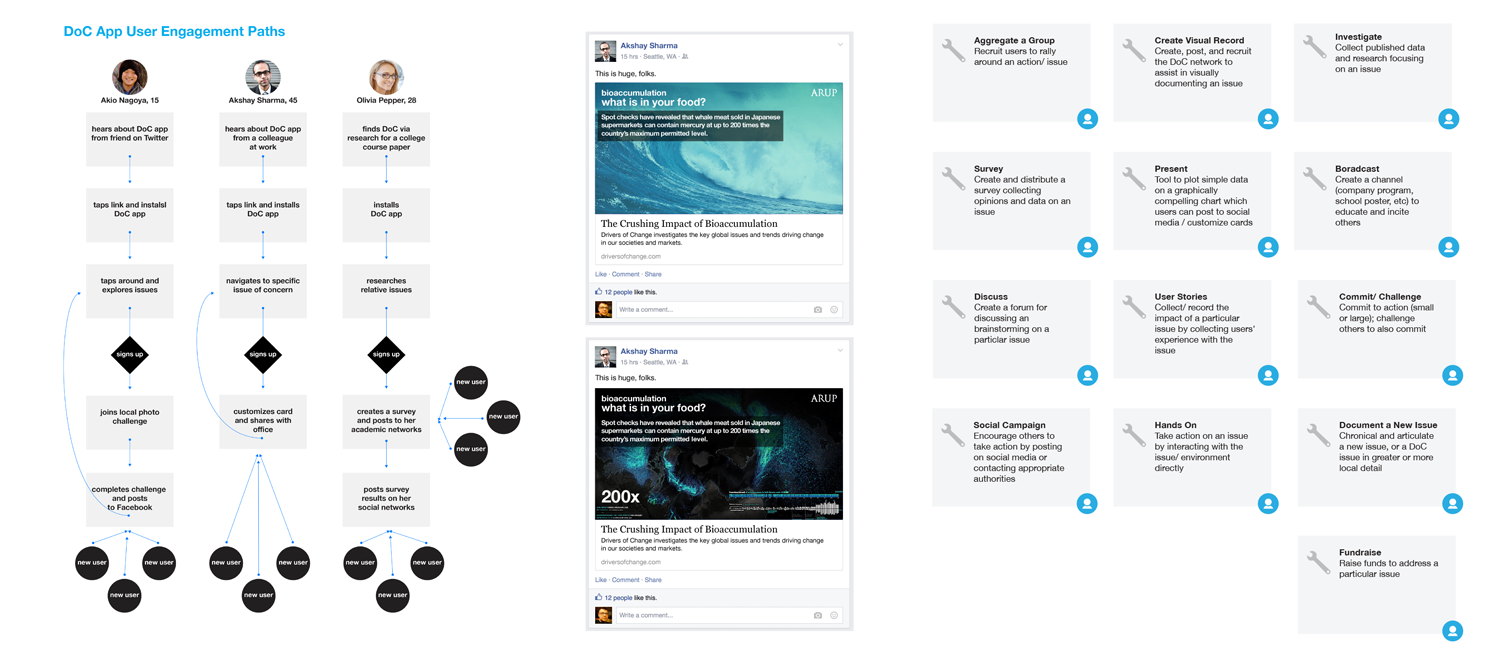Select 'creates a survey and posts to her academic networks' box

click(386, 422)
